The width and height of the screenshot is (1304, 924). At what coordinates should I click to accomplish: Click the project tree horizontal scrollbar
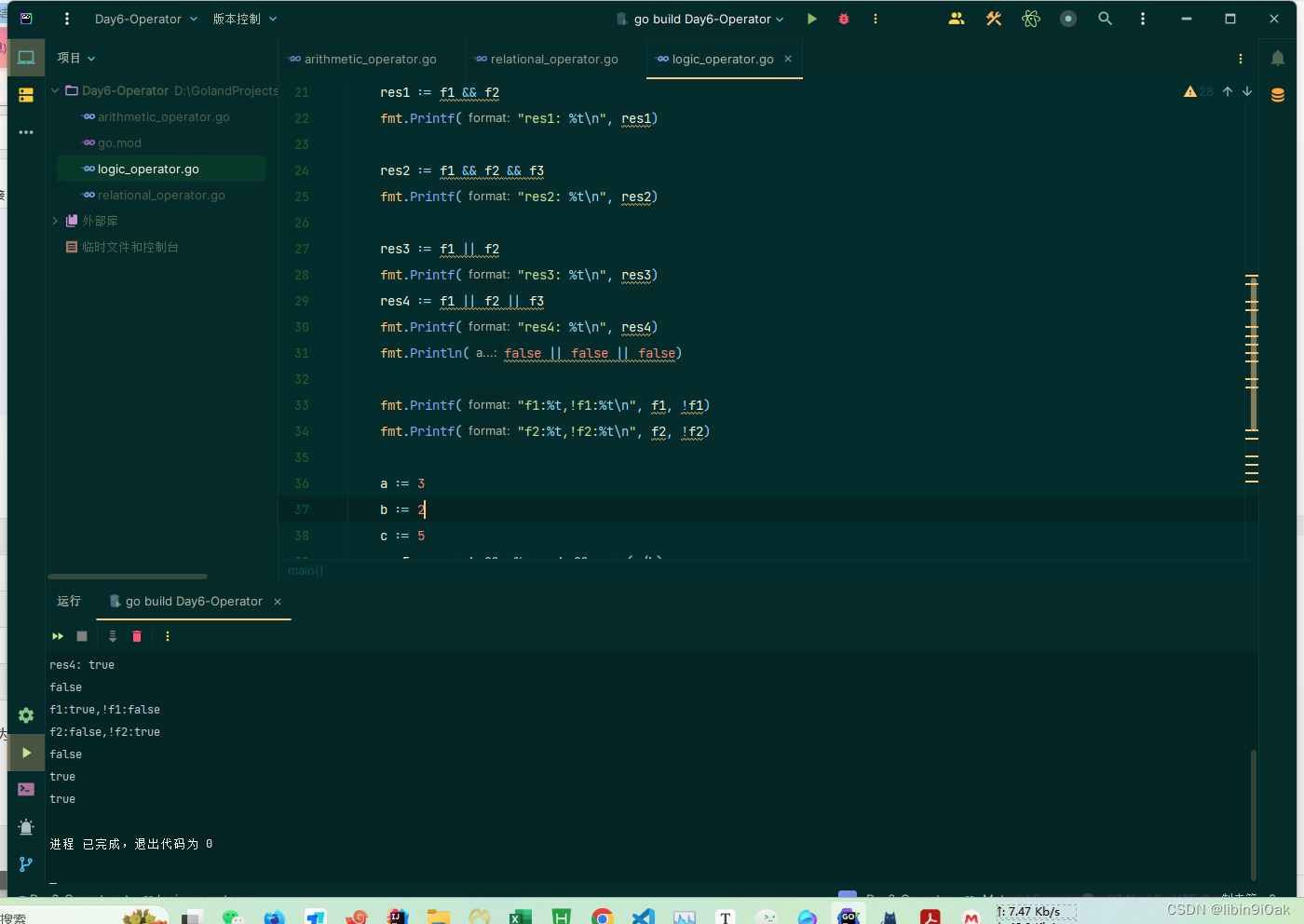128,577
